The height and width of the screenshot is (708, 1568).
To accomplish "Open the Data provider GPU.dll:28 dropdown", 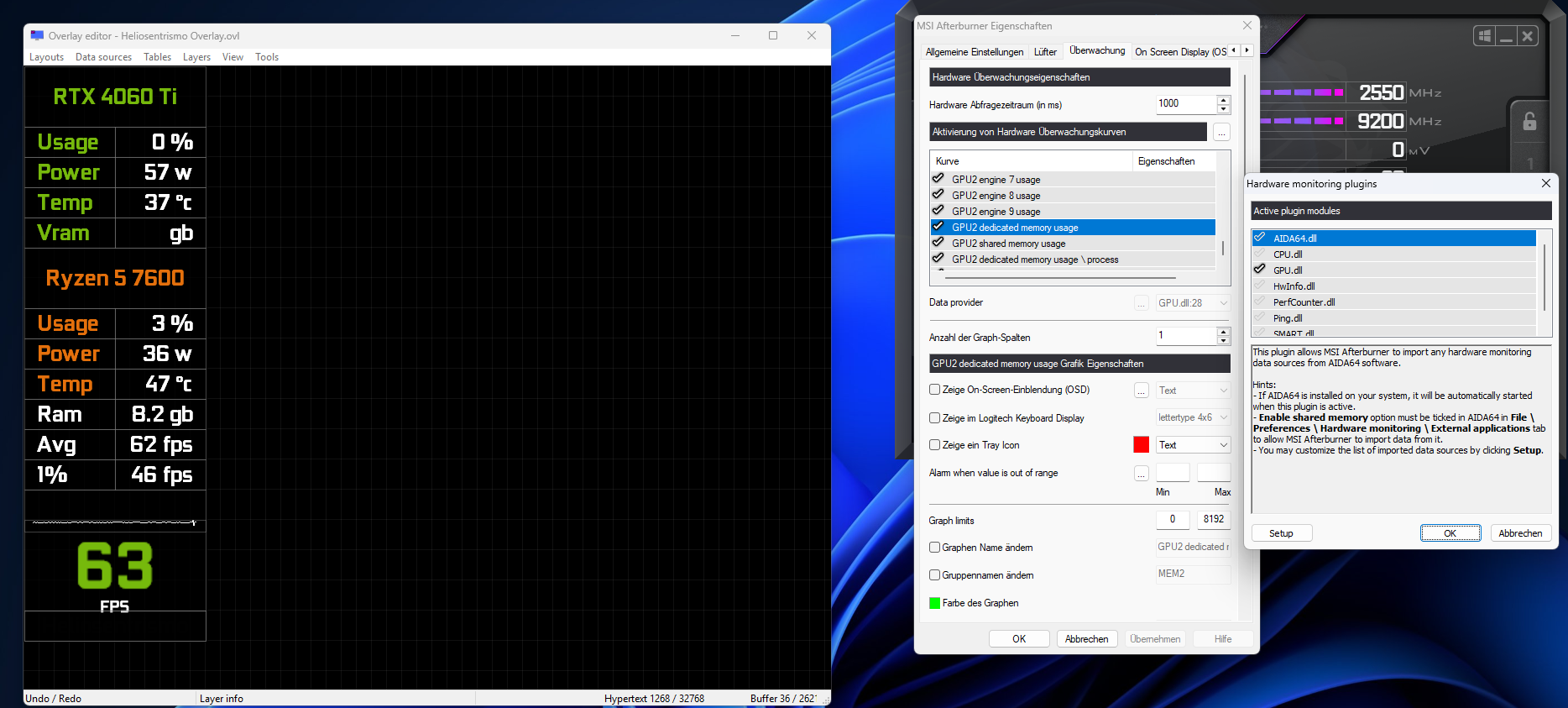I will pyautogui.click(x=1194, y=303).
